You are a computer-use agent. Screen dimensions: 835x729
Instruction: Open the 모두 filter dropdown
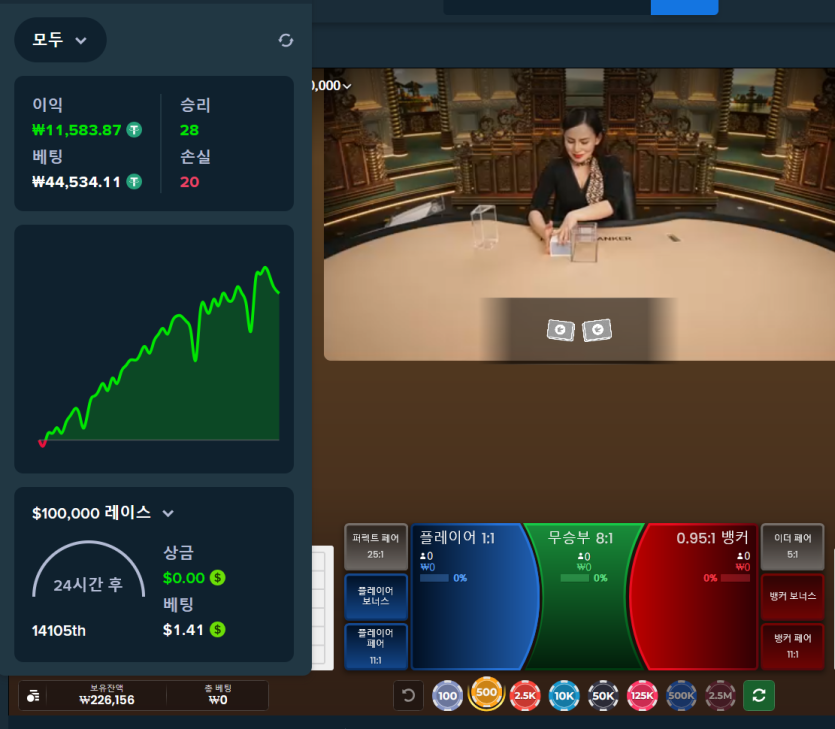60,40
